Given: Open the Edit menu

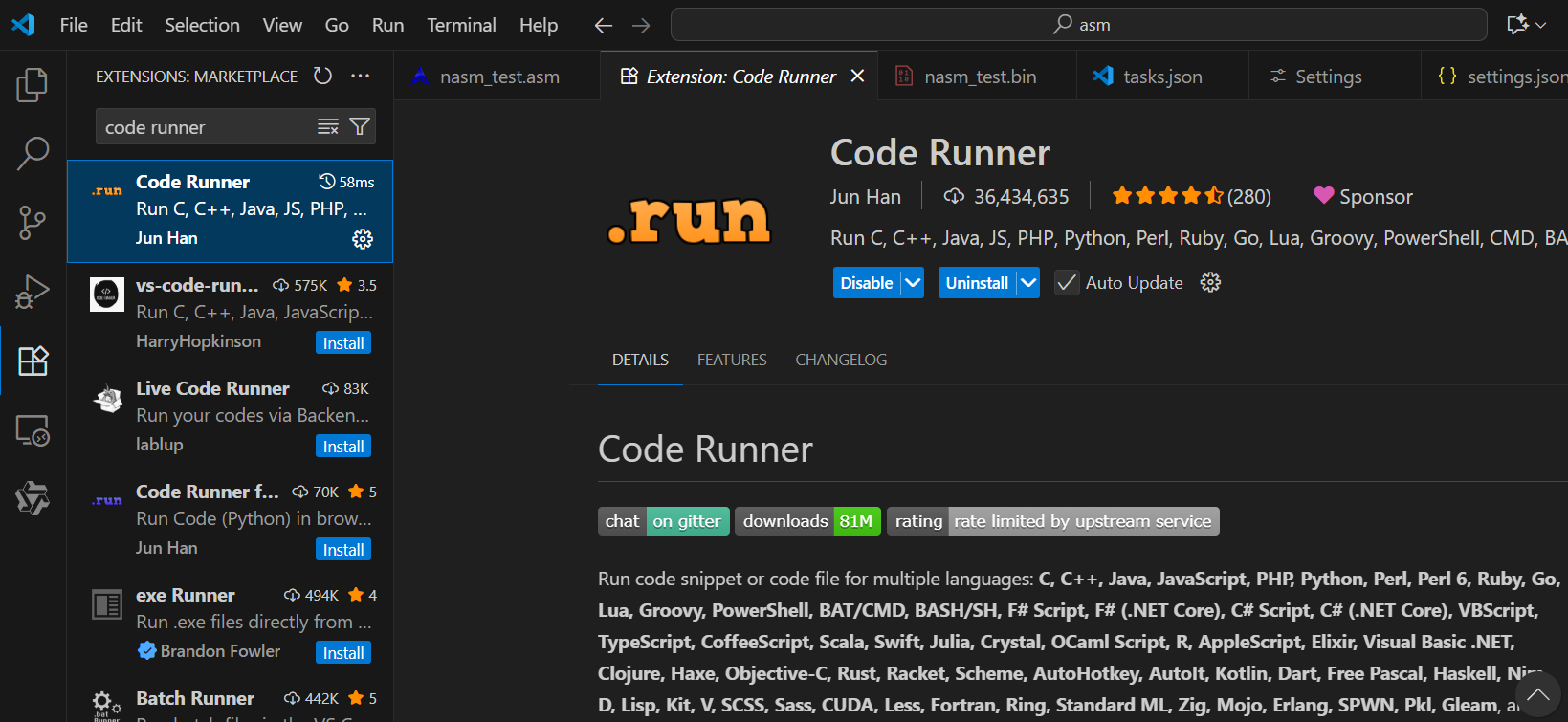Looking at the screenshot, I should tap(126, 25).
